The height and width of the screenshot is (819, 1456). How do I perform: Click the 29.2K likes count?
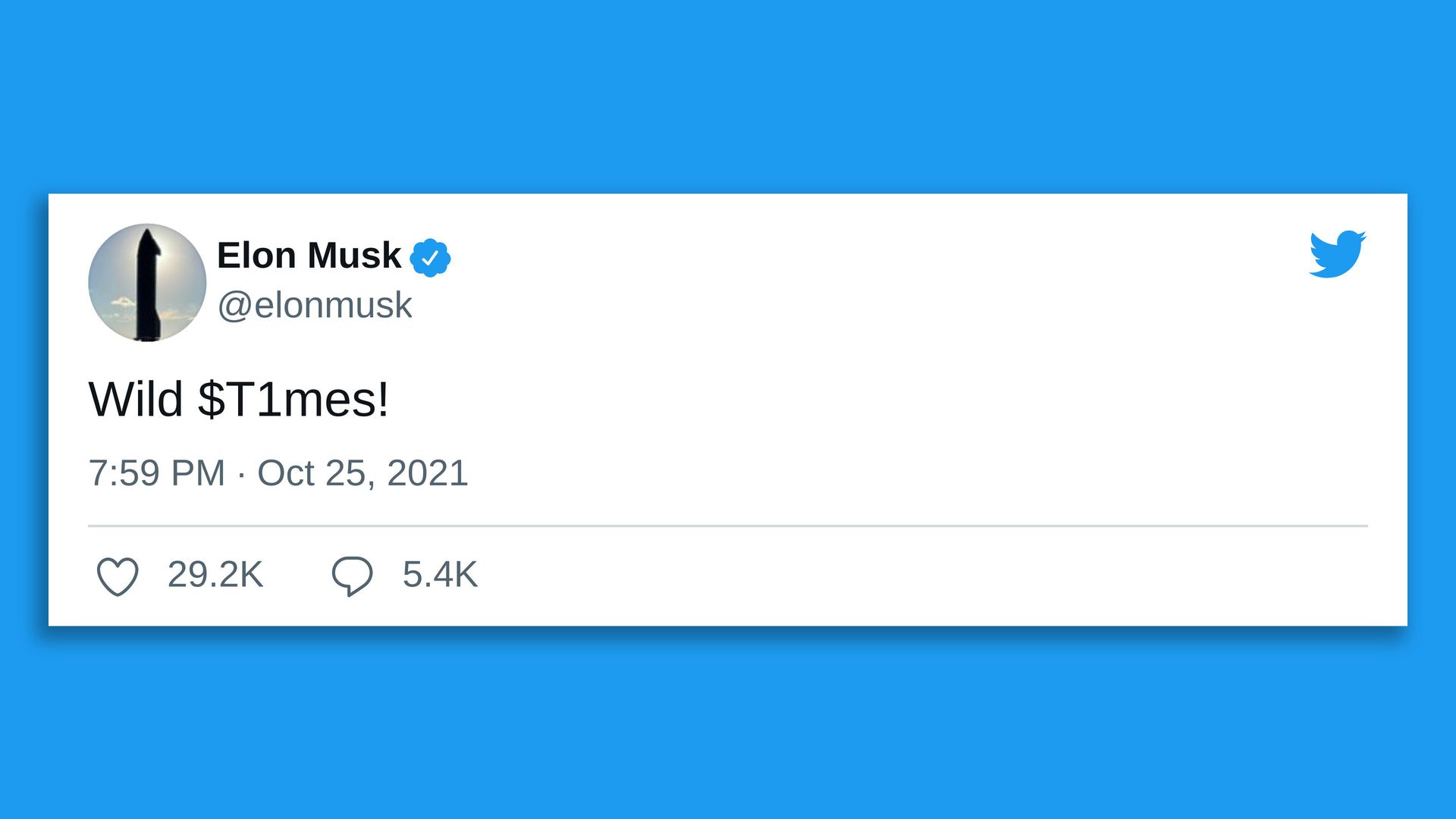(x=215, y=575)
